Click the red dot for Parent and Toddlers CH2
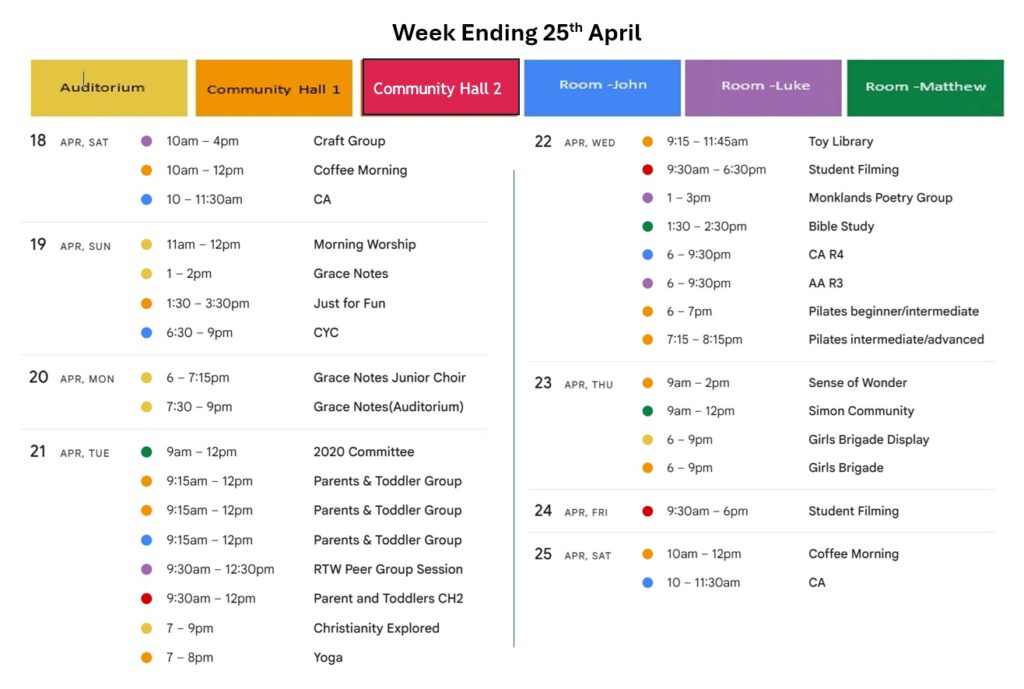The height and width of the screenshot is (689, 1024). 147,599
